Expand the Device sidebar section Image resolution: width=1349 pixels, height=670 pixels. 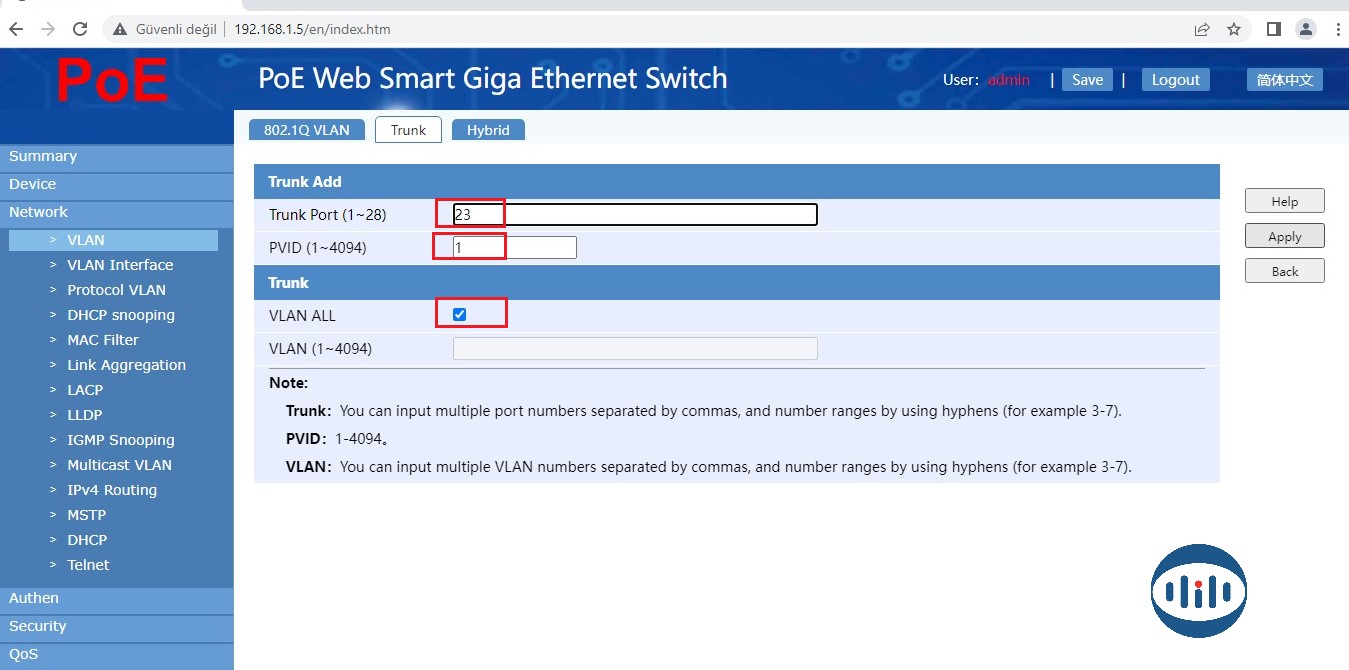pos(33,184)
